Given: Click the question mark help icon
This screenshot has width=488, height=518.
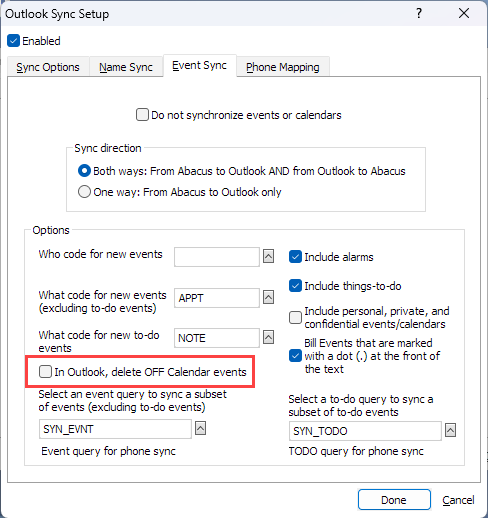Looking at the screenshot, I should (x=419, y=13).
